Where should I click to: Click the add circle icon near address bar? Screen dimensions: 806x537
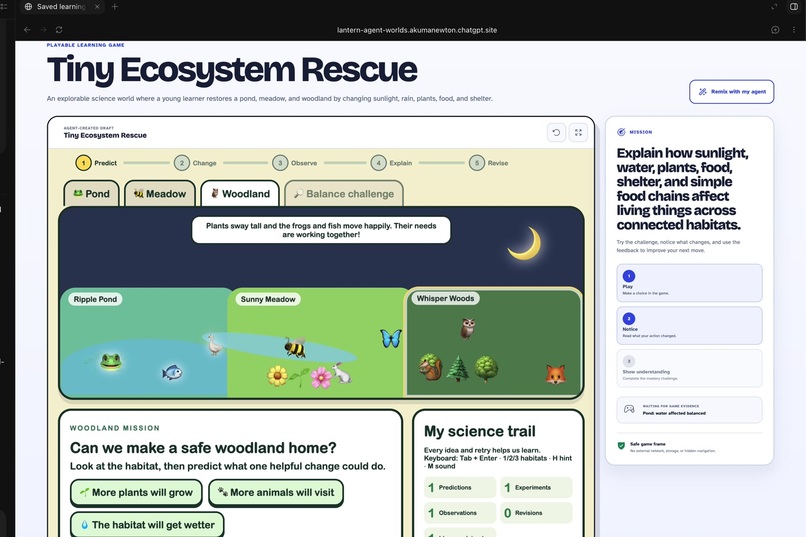(775, 30)
